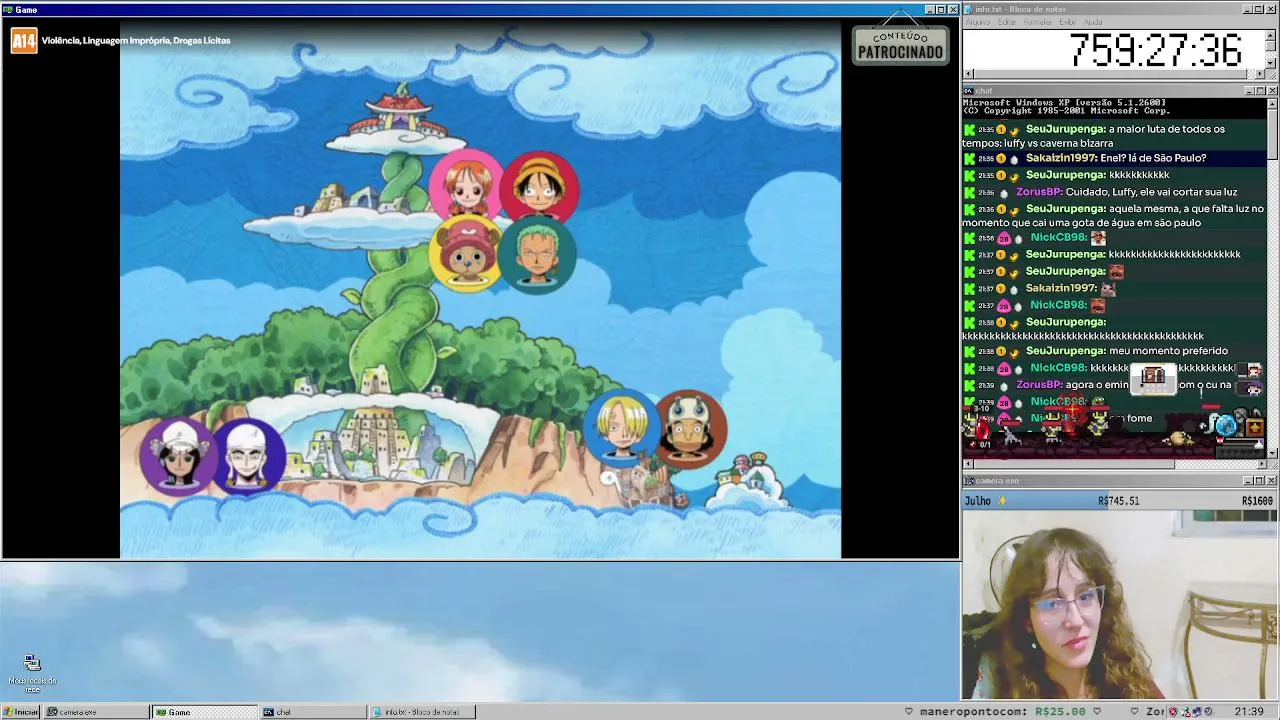Select Luffy's red straw-hat portrait
Viewport: 1280px width, 720px height.
pos(540,186)
